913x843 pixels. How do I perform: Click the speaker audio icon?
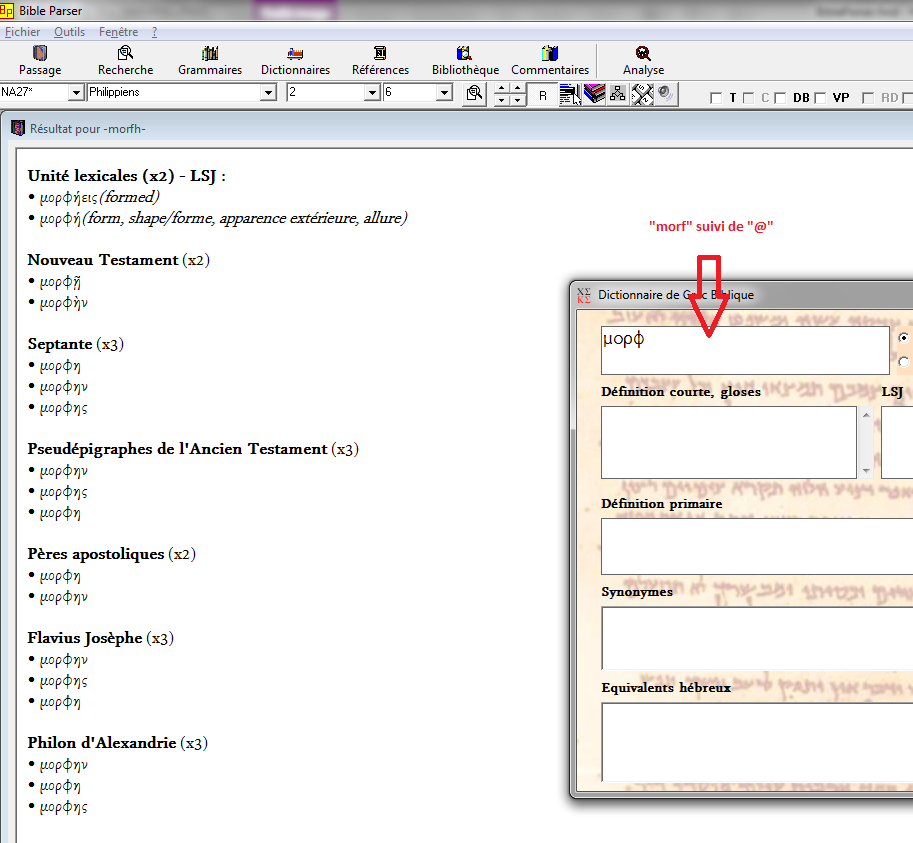[666, 94]
